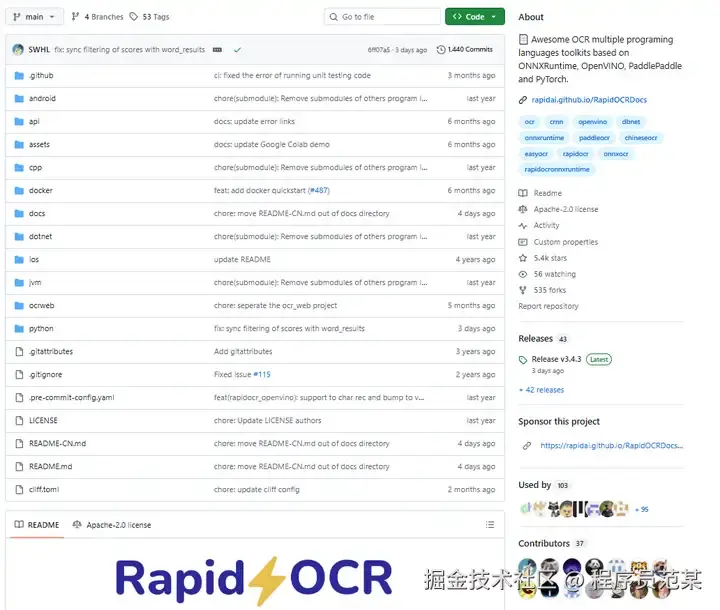Open the python folder
This screenshot has width=720, height=610.
(x=41, y=328)
